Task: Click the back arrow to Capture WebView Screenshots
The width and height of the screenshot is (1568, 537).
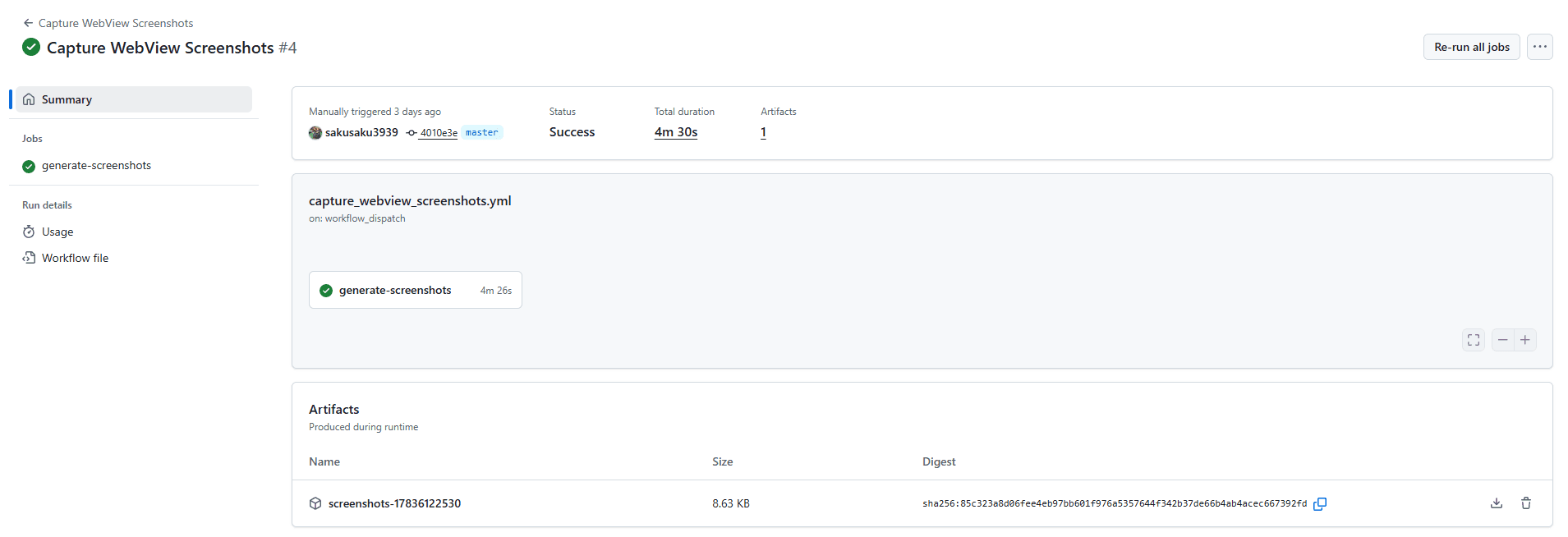Action: tap(29, 23)
